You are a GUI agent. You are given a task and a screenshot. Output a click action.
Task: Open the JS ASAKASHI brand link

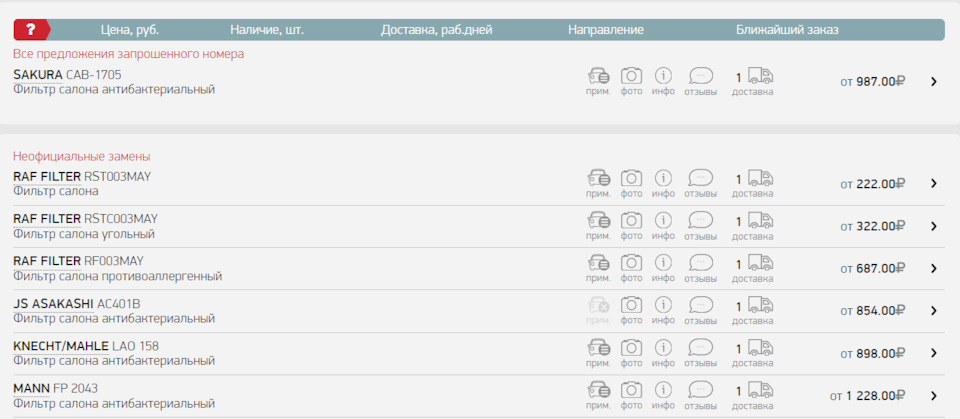tap(53, 304)
